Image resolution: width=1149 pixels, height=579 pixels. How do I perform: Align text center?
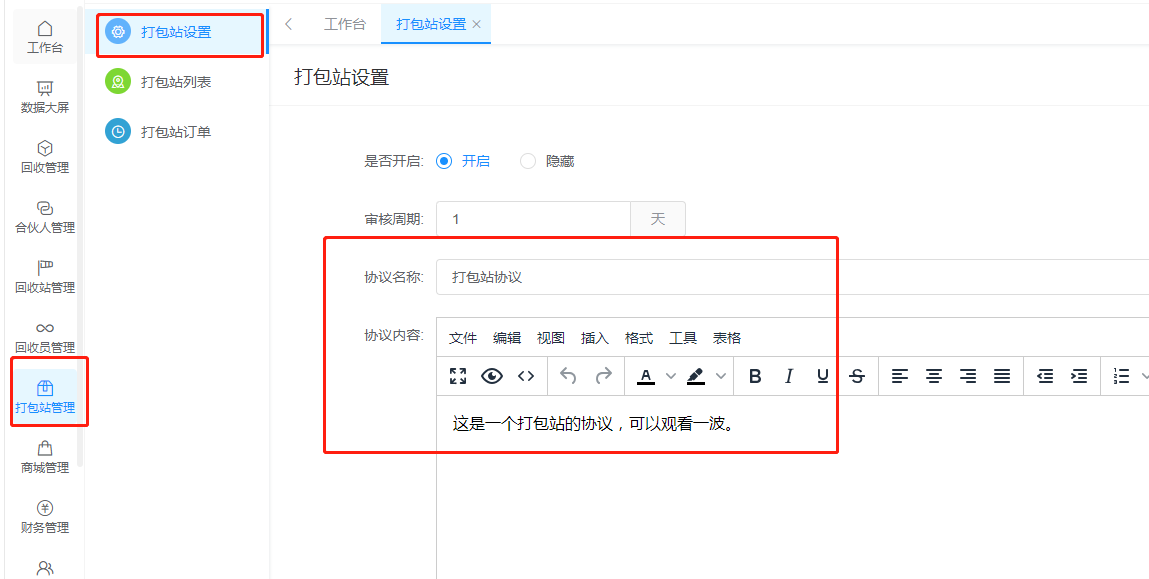(934, 376)
